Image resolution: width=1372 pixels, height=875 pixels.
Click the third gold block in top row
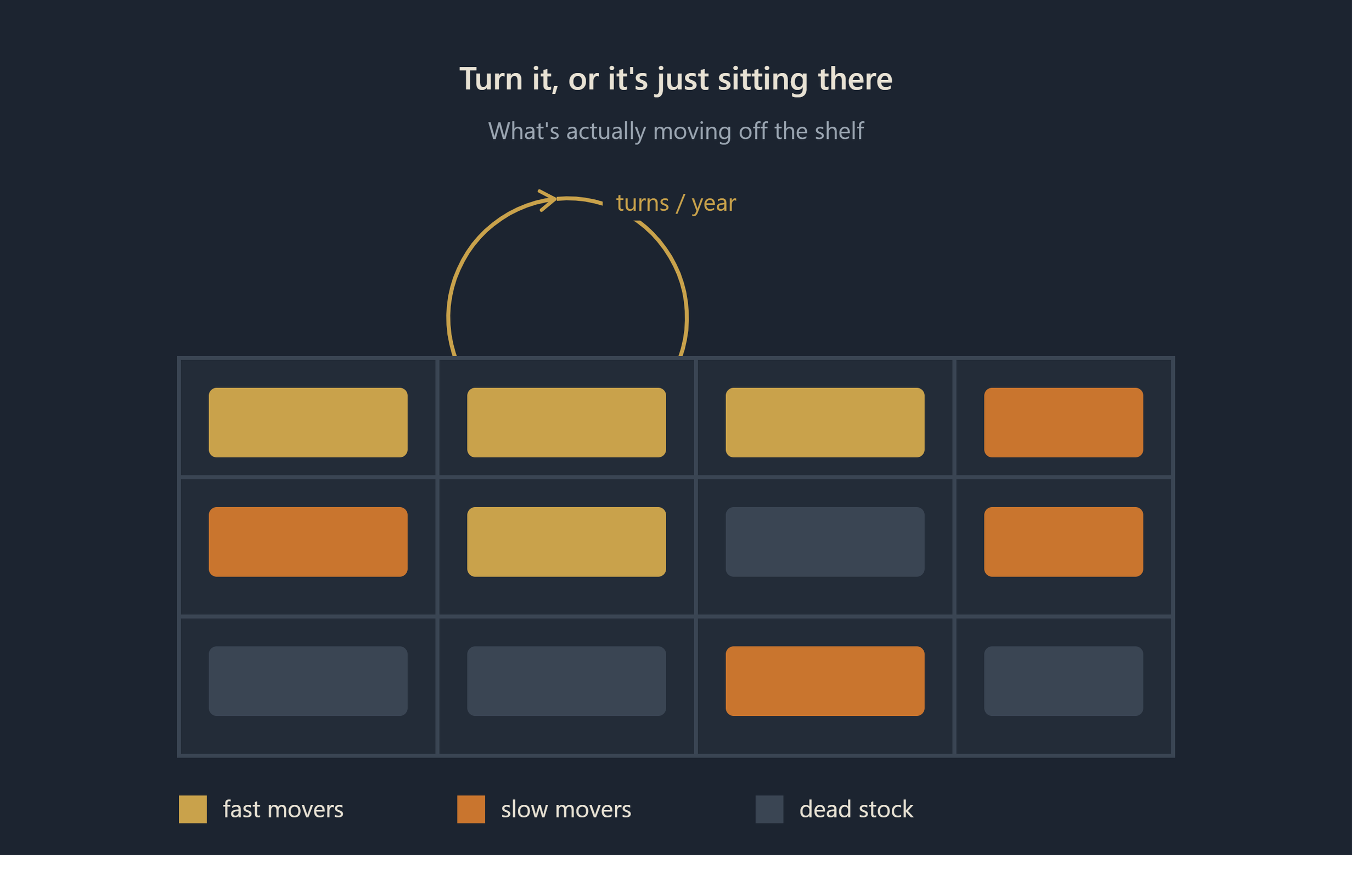coord(825,422)
